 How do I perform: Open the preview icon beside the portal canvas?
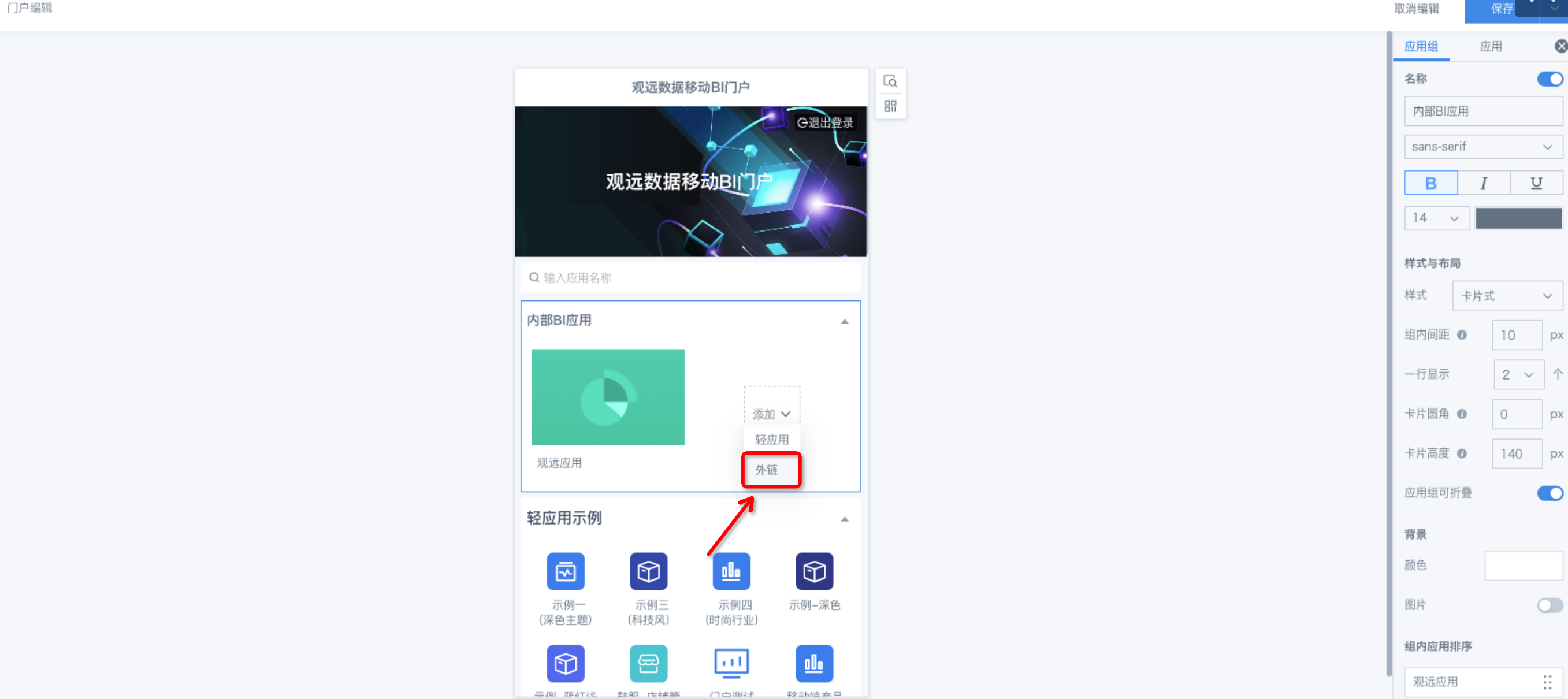890,81
